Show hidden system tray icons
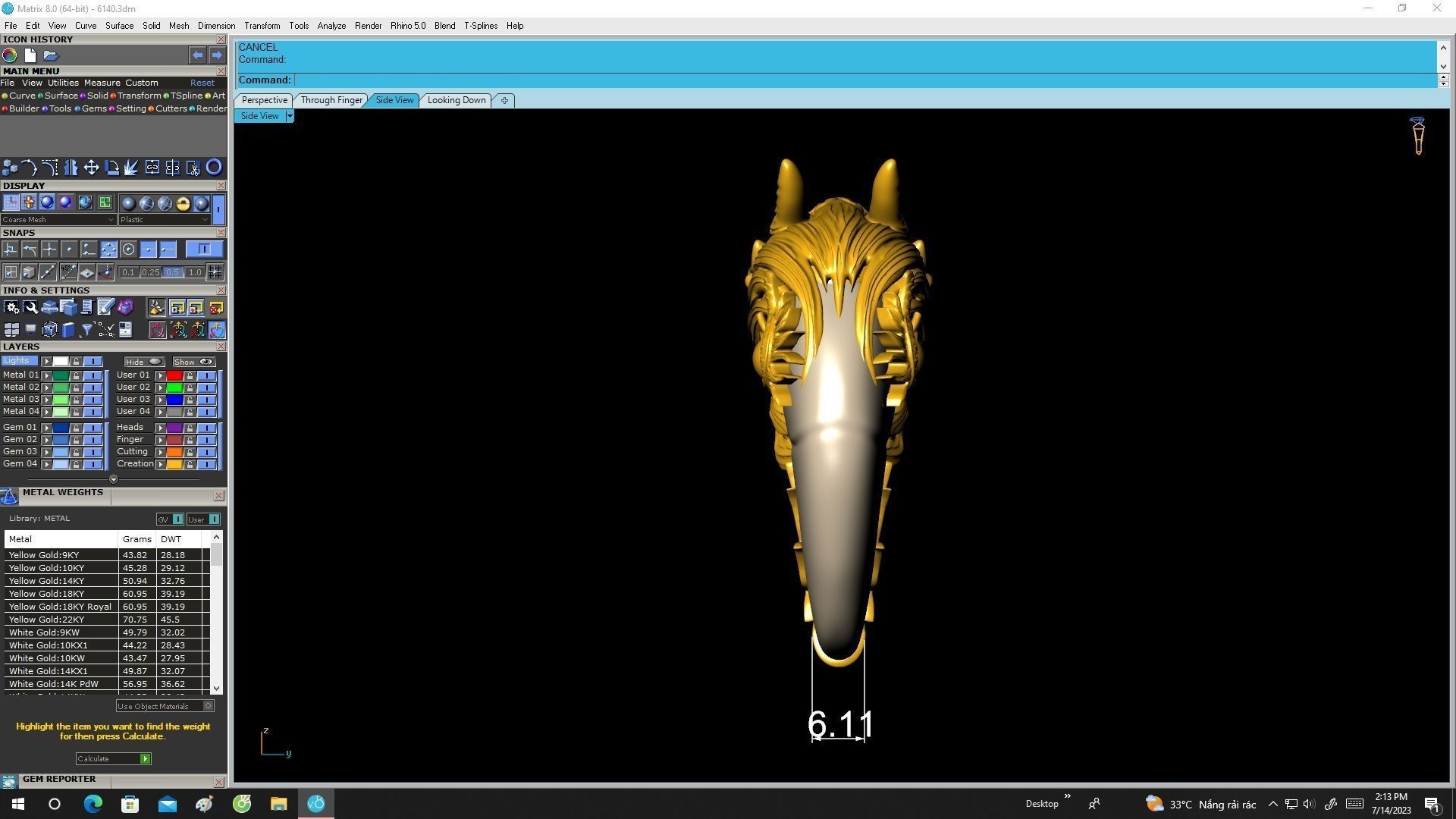 click(1272, 805)
